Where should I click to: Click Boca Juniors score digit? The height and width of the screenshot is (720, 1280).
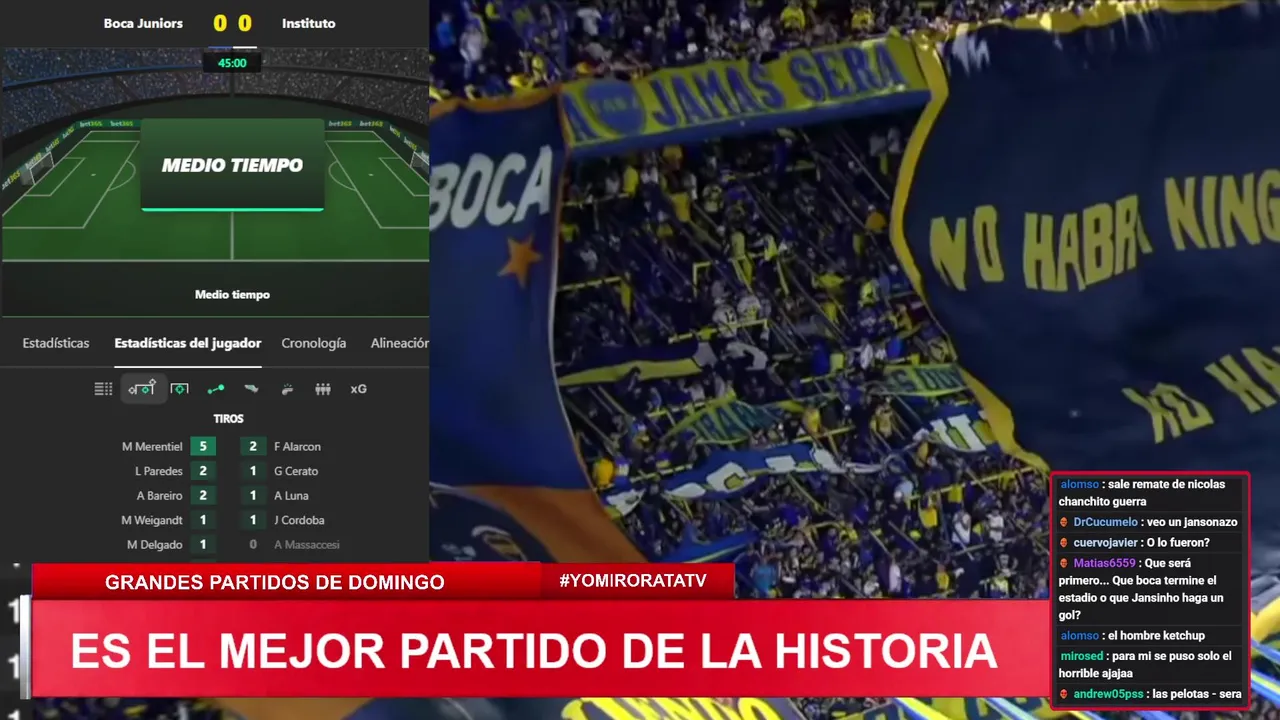click(220, 24)
